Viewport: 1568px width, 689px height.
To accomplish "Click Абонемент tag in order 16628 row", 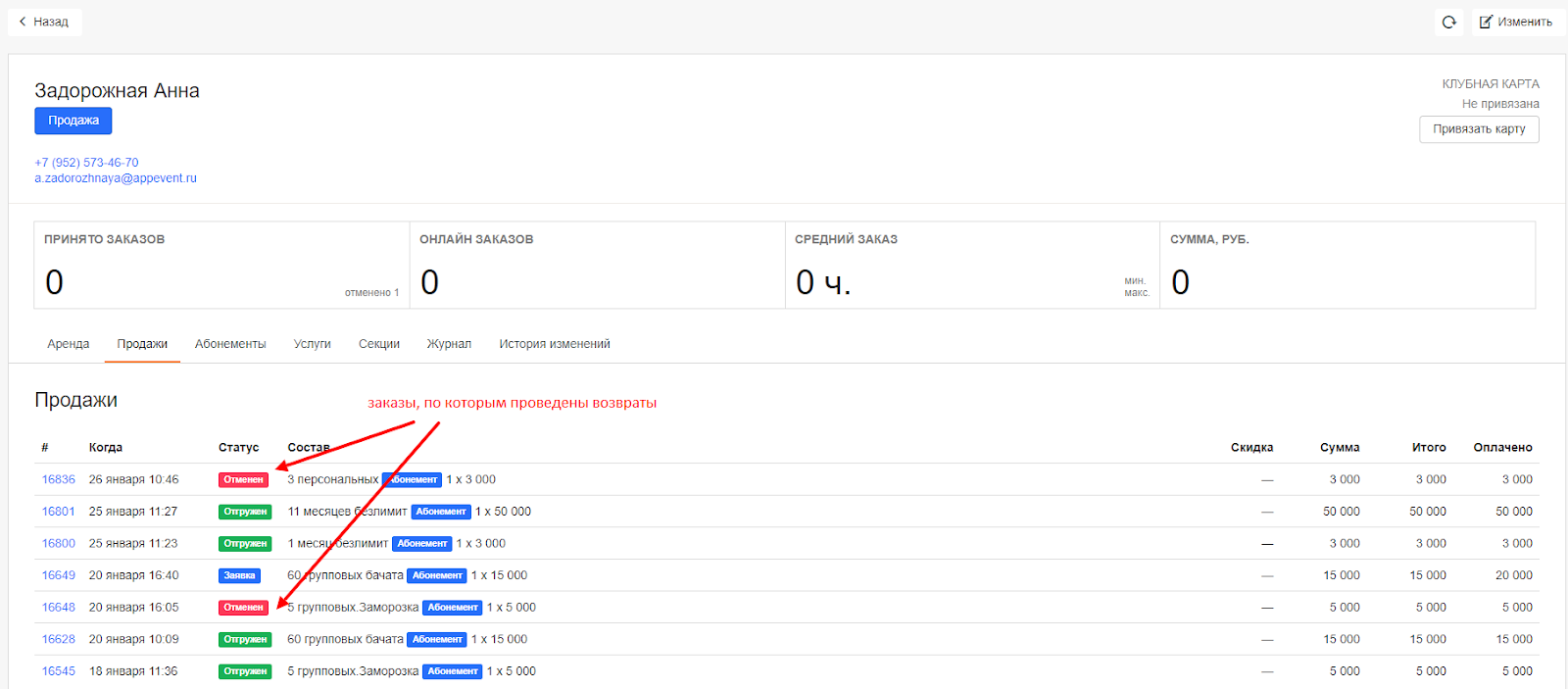I will click(x=436, y=639).
